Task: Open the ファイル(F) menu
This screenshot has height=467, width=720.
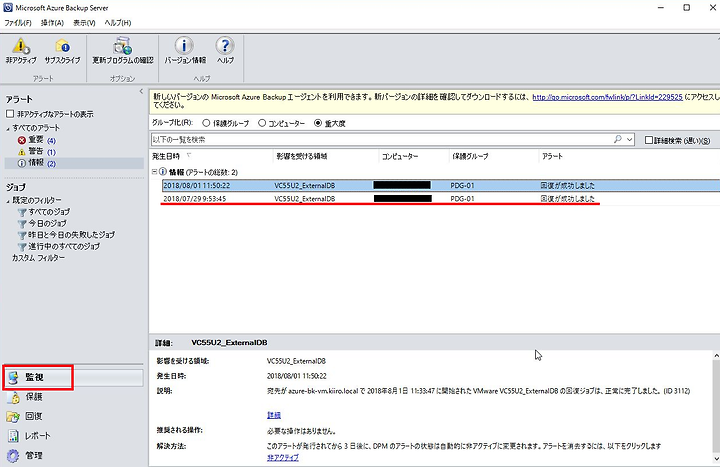Action: pos(18,23)
